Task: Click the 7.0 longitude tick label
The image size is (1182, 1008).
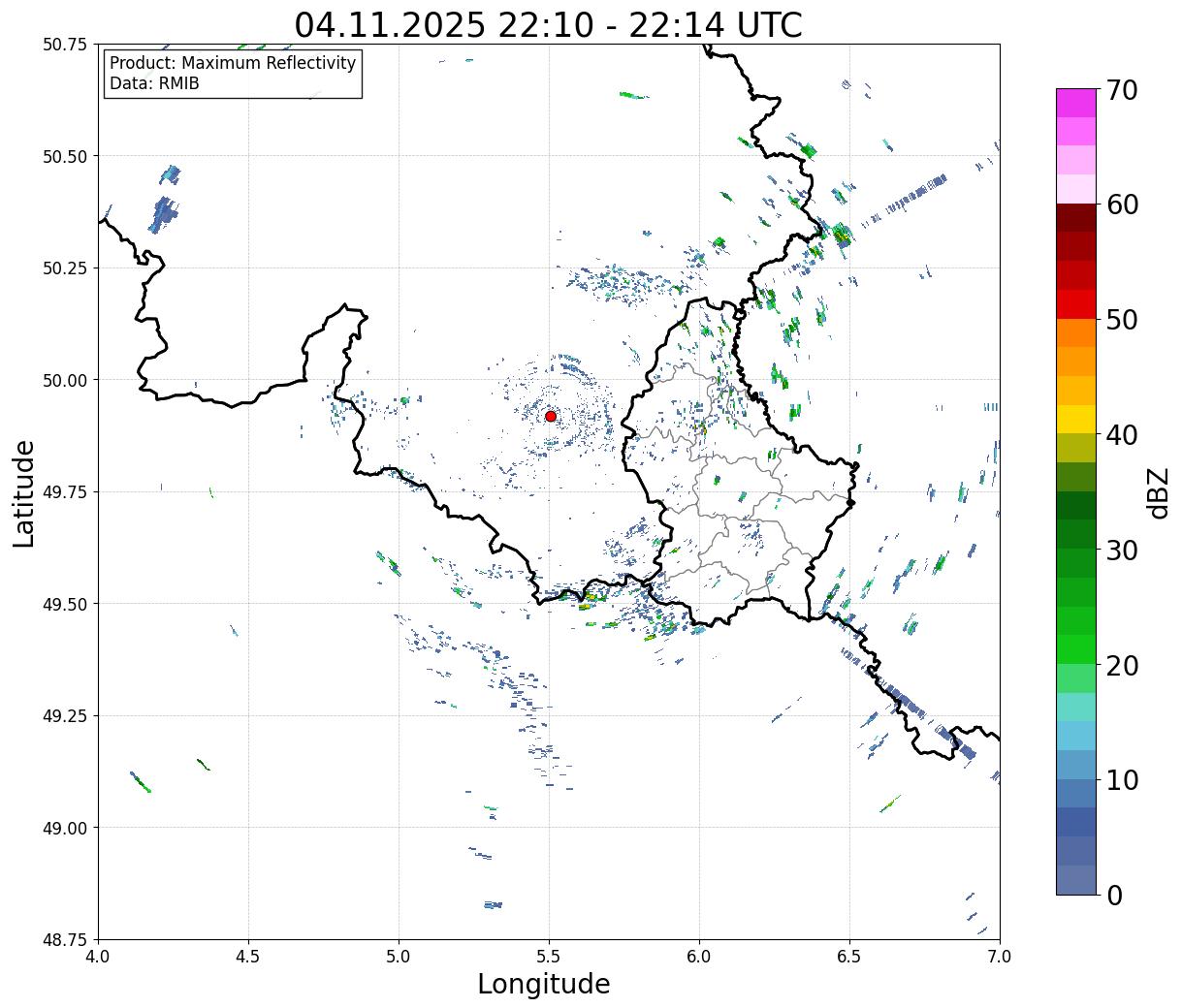Action: pyautogui.click(x=999, y=956)
